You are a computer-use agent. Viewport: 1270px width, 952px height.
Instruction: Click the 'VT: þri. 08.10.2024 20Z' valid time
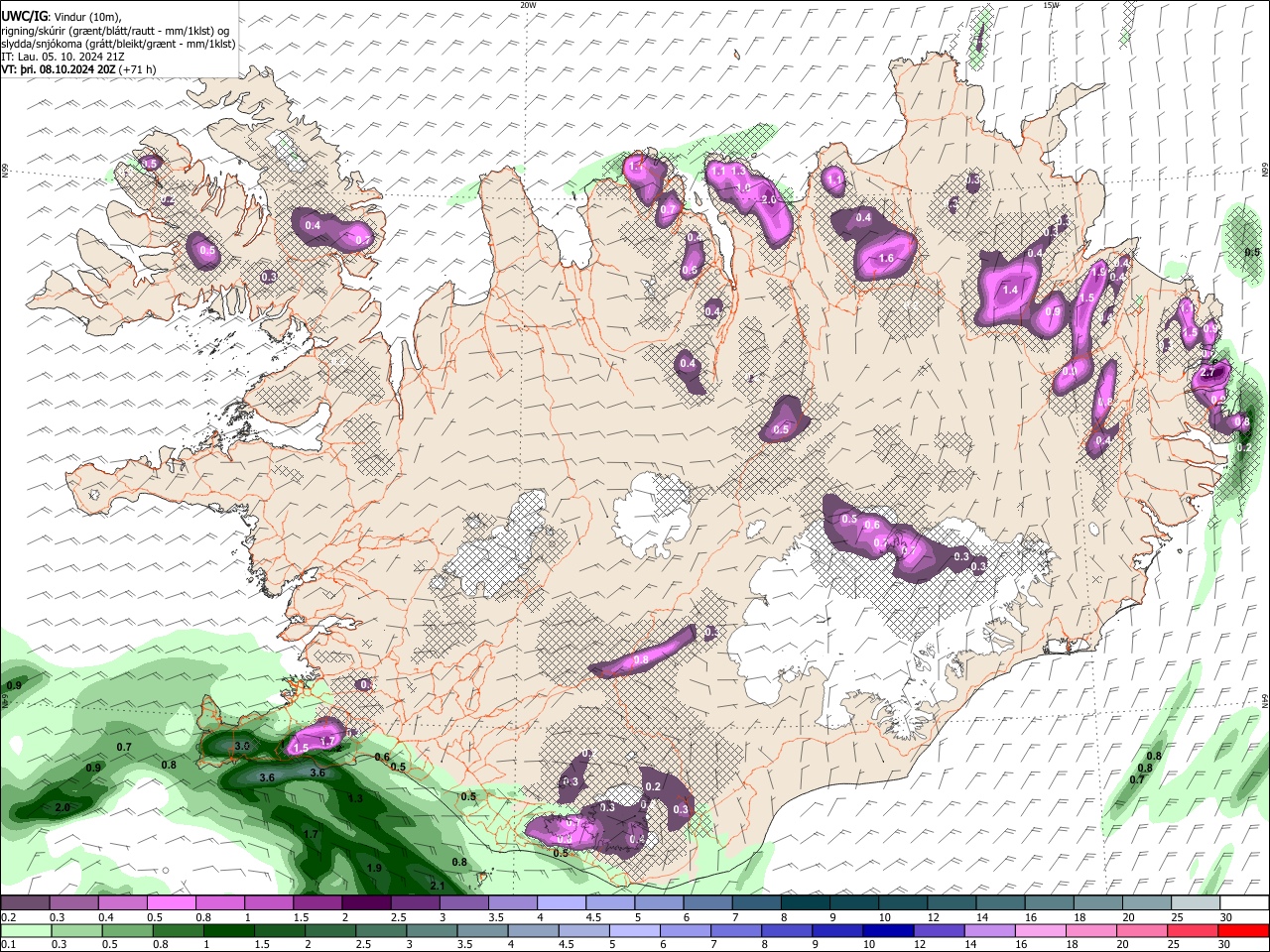[59, 69]
